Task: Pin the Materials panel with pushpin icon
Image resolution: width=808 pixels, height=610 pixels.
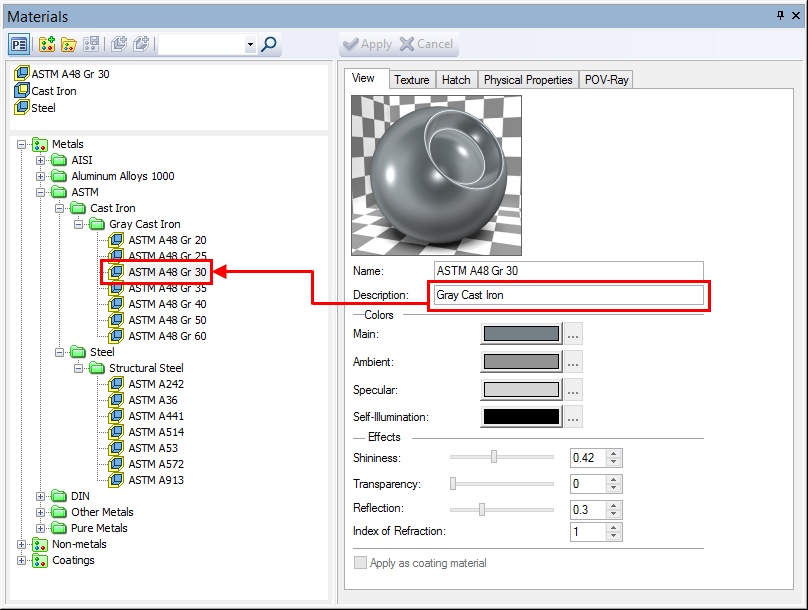Action: tap(780, 16)
